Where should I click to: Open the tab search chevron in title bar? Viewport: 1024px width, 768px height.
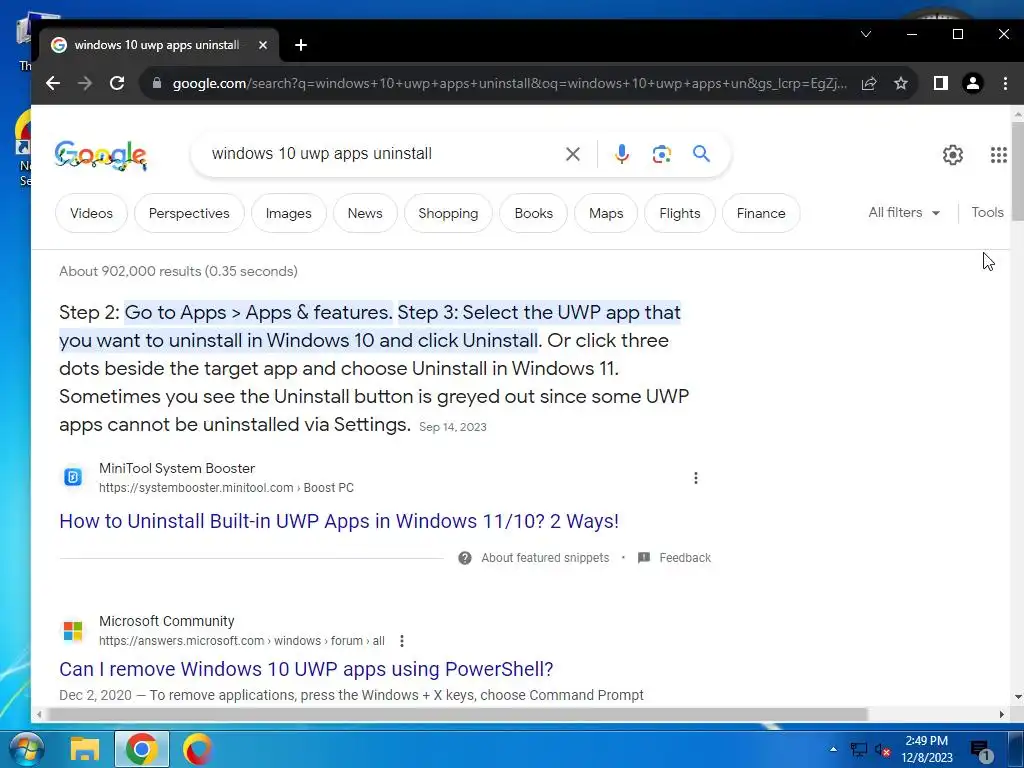tap(866, 34)
